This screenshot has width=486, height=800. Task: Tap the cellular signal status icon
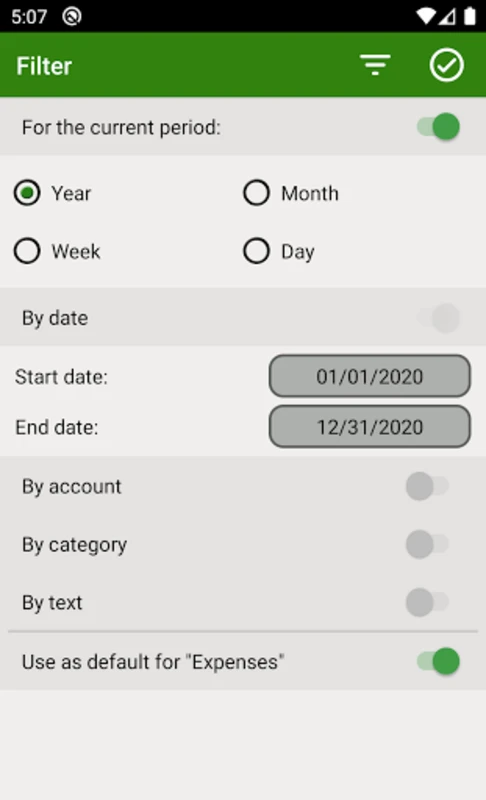447,16
